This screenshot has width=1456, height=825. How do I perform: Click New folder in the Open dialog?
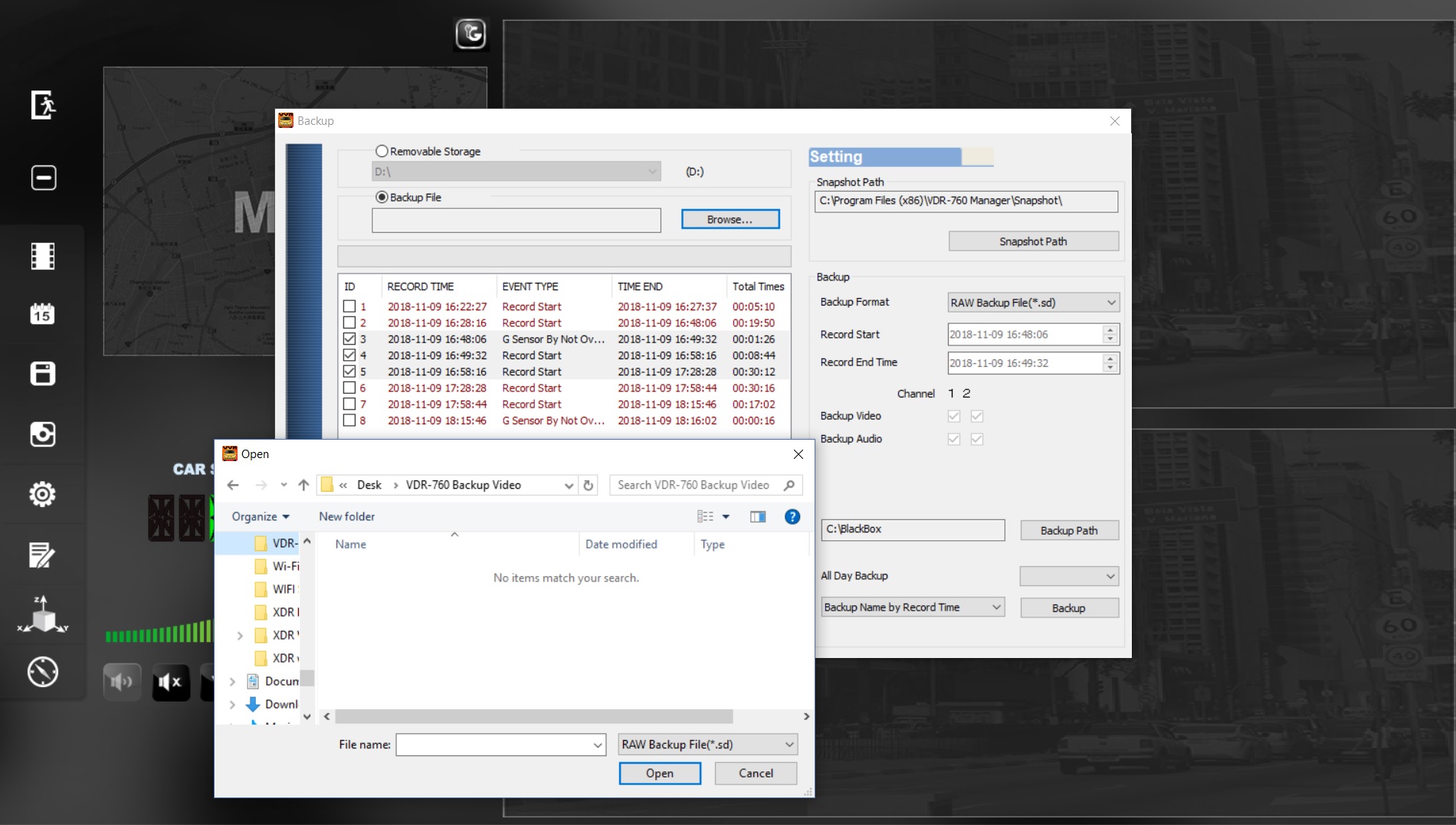(347, 516)
